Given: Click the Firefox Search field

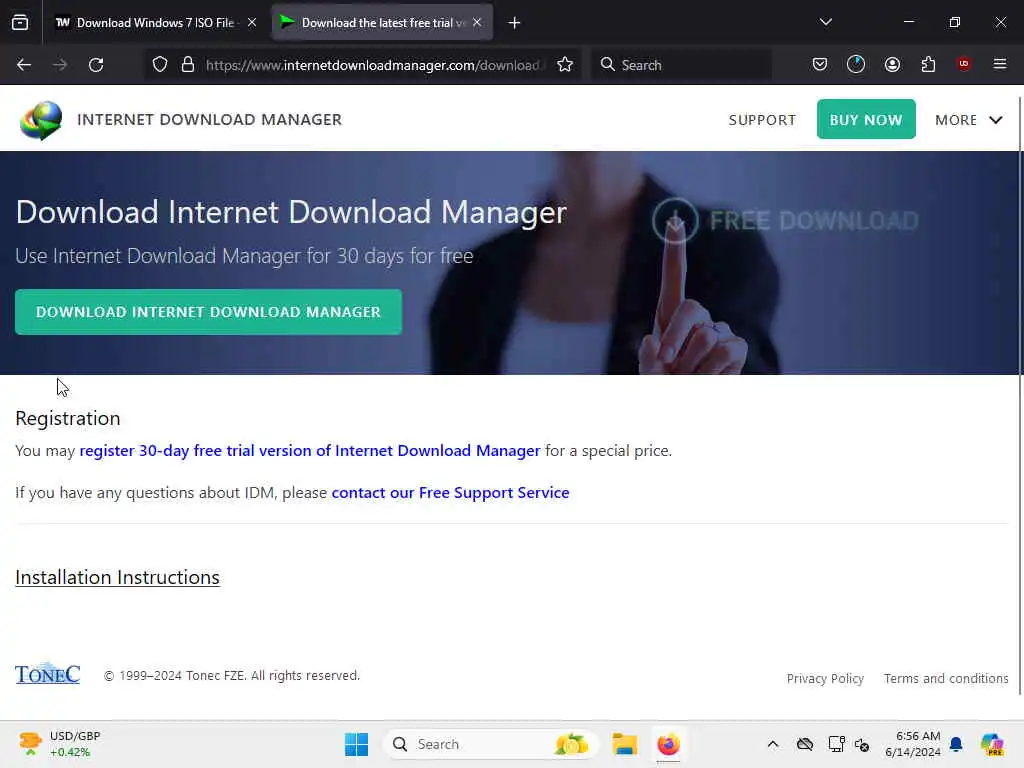Looking at the screenshot, I should click(x=681, y=65).
